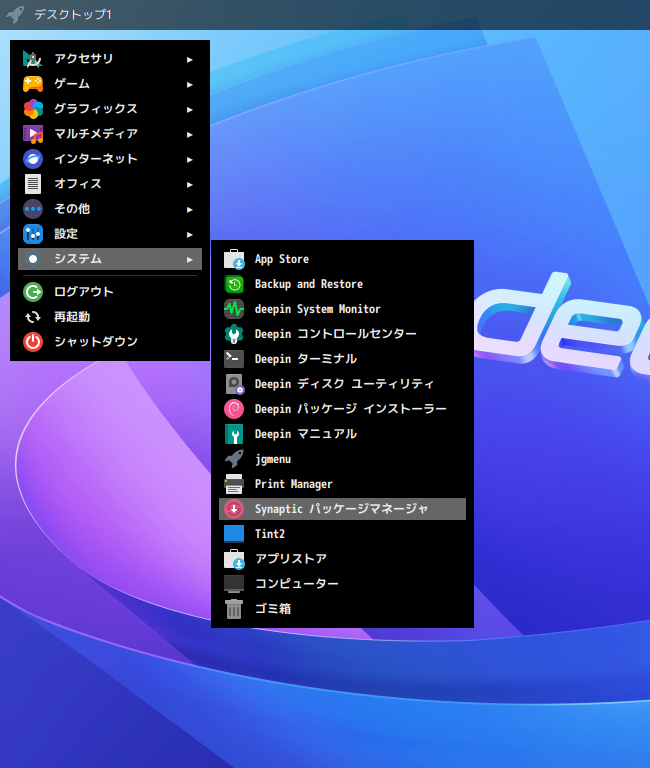Click the Deepin ディスク ユーティリティ disk icon
650x768 pixels.
click(x=234, y=384)
